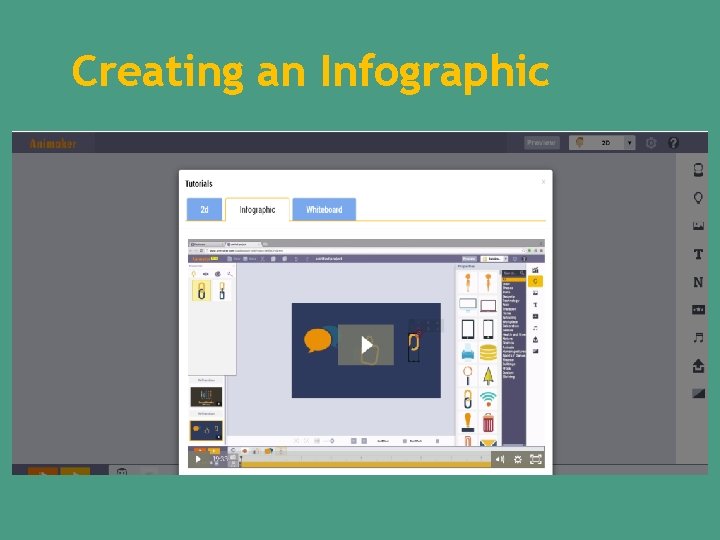Click the Tutorials dialog heading
This screenshot has height=540, width=720.
199,184
